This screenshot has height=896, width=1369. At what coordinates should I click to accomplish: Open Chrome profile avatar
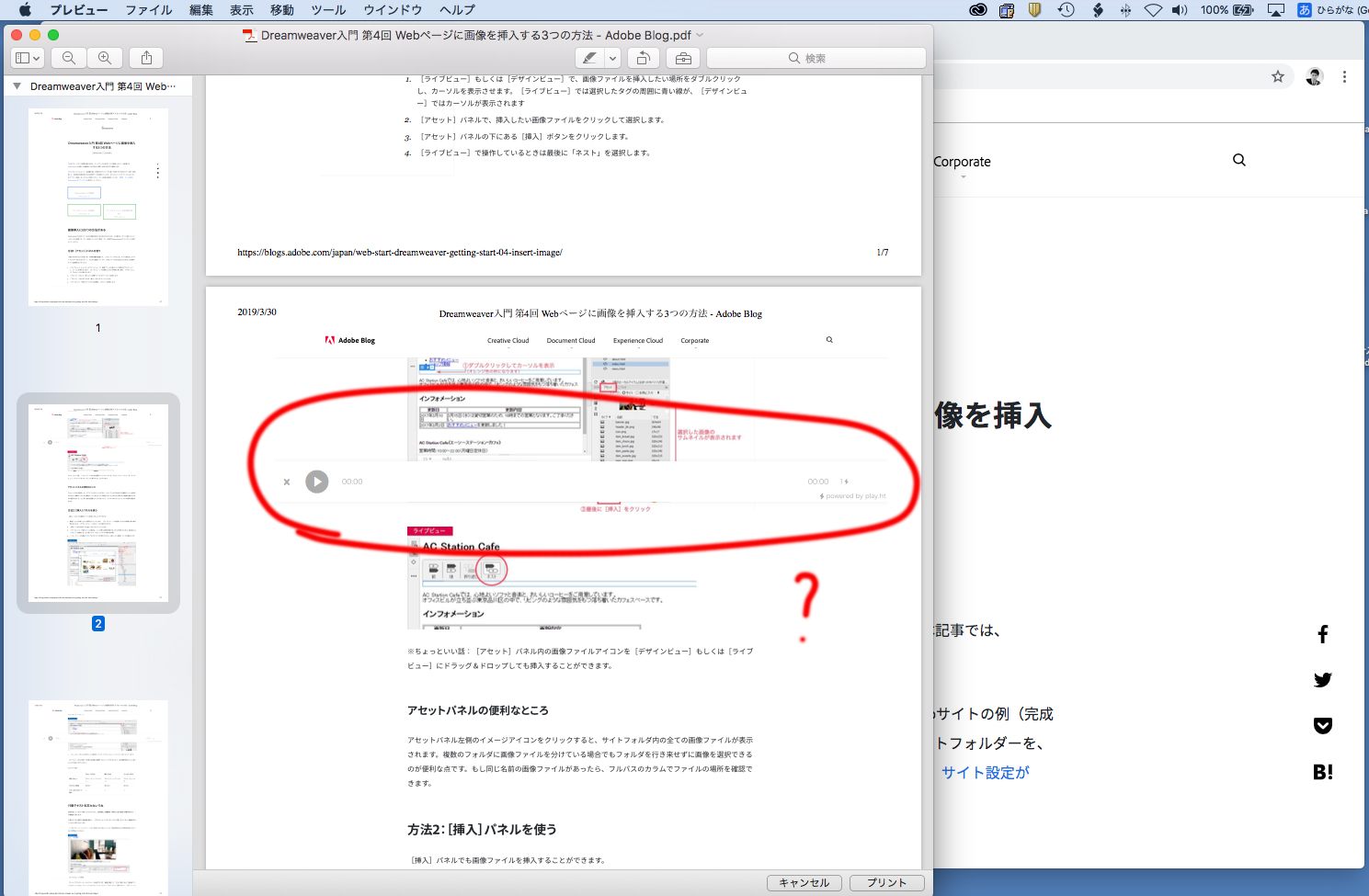click(x=1315, y=77)
